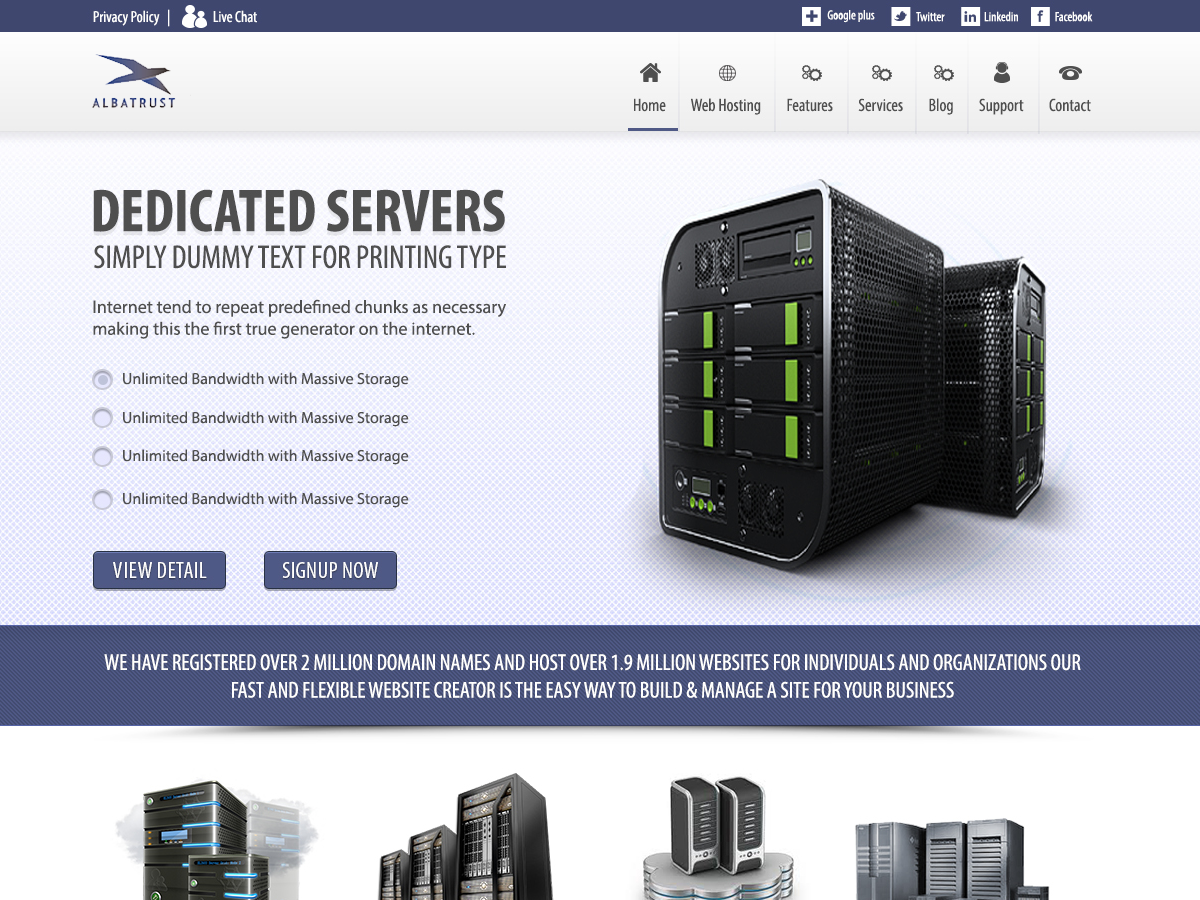Click the black server racks thumbnail

click(x=466, y=838)
